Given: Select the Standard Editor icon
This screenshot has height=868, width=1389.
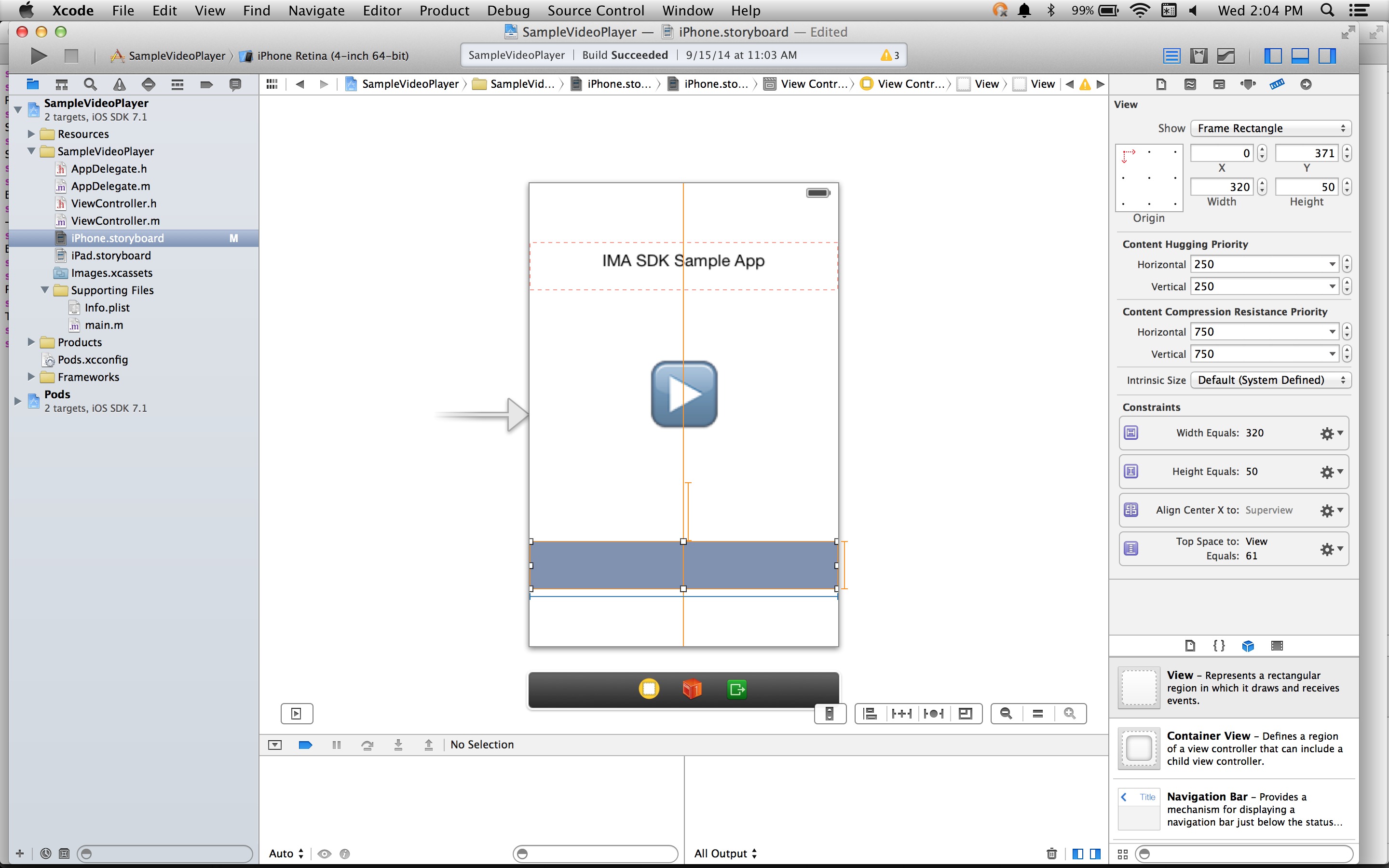Looking at the screenshot, I should 1170,55.
